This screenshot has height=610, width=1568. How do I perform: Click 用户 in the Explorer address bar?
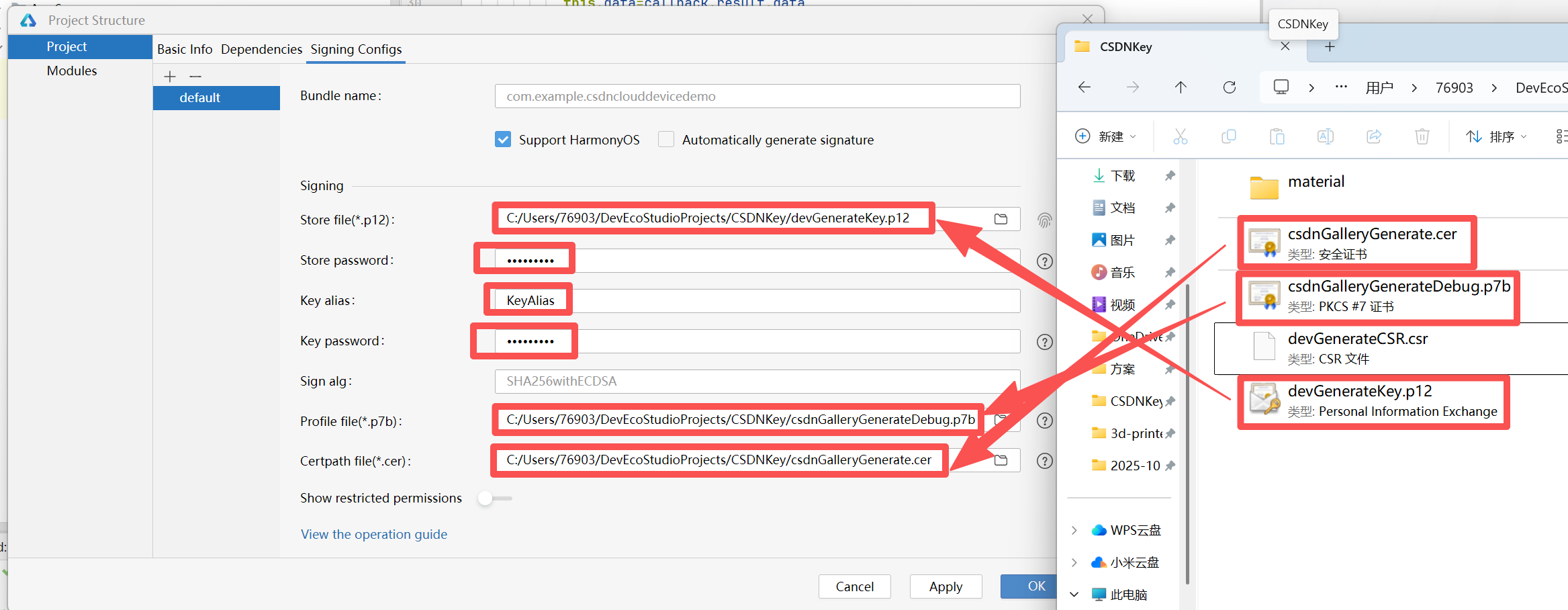point(1379,88)
